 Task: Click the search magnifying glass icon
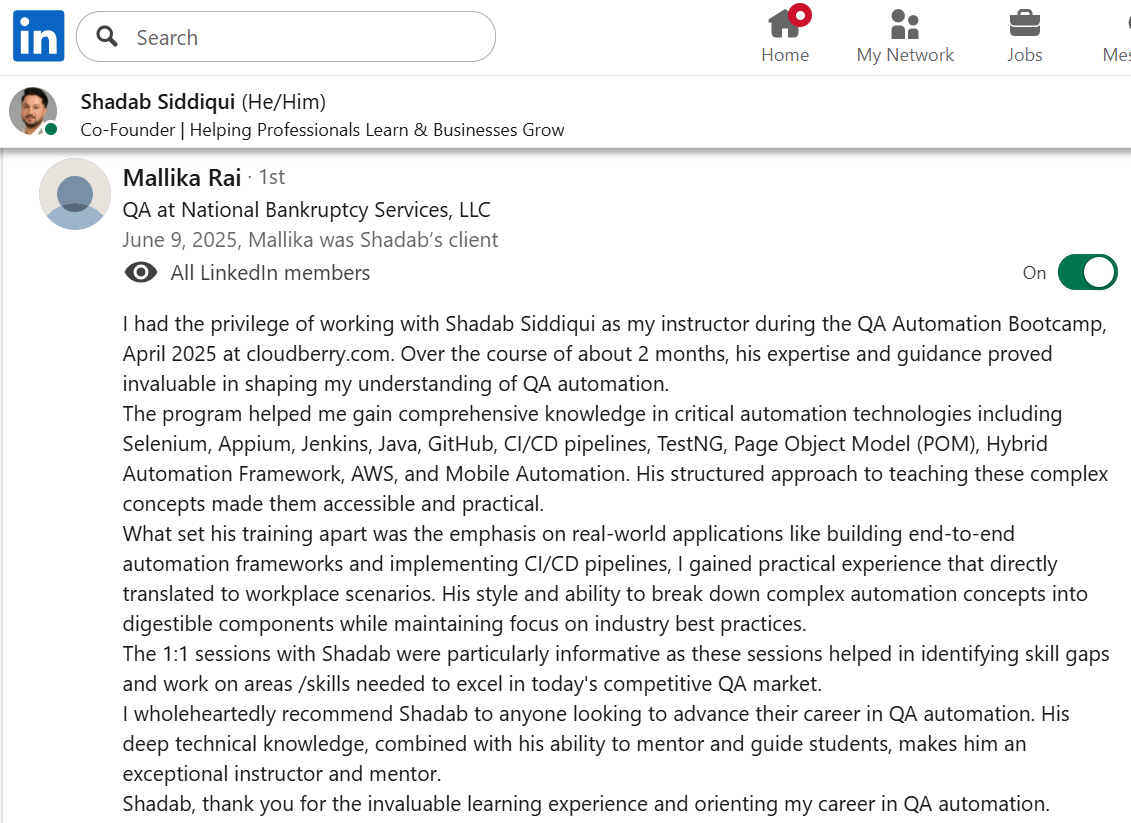pyautogui.click(x=107, y=37)
